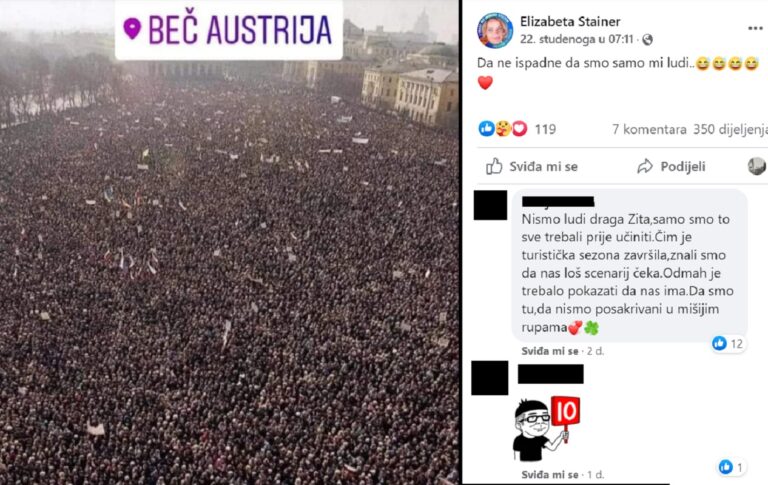Open the blue like reaction icon list
The height and width of the screenshot is (485, 768).
coord(486,129)
